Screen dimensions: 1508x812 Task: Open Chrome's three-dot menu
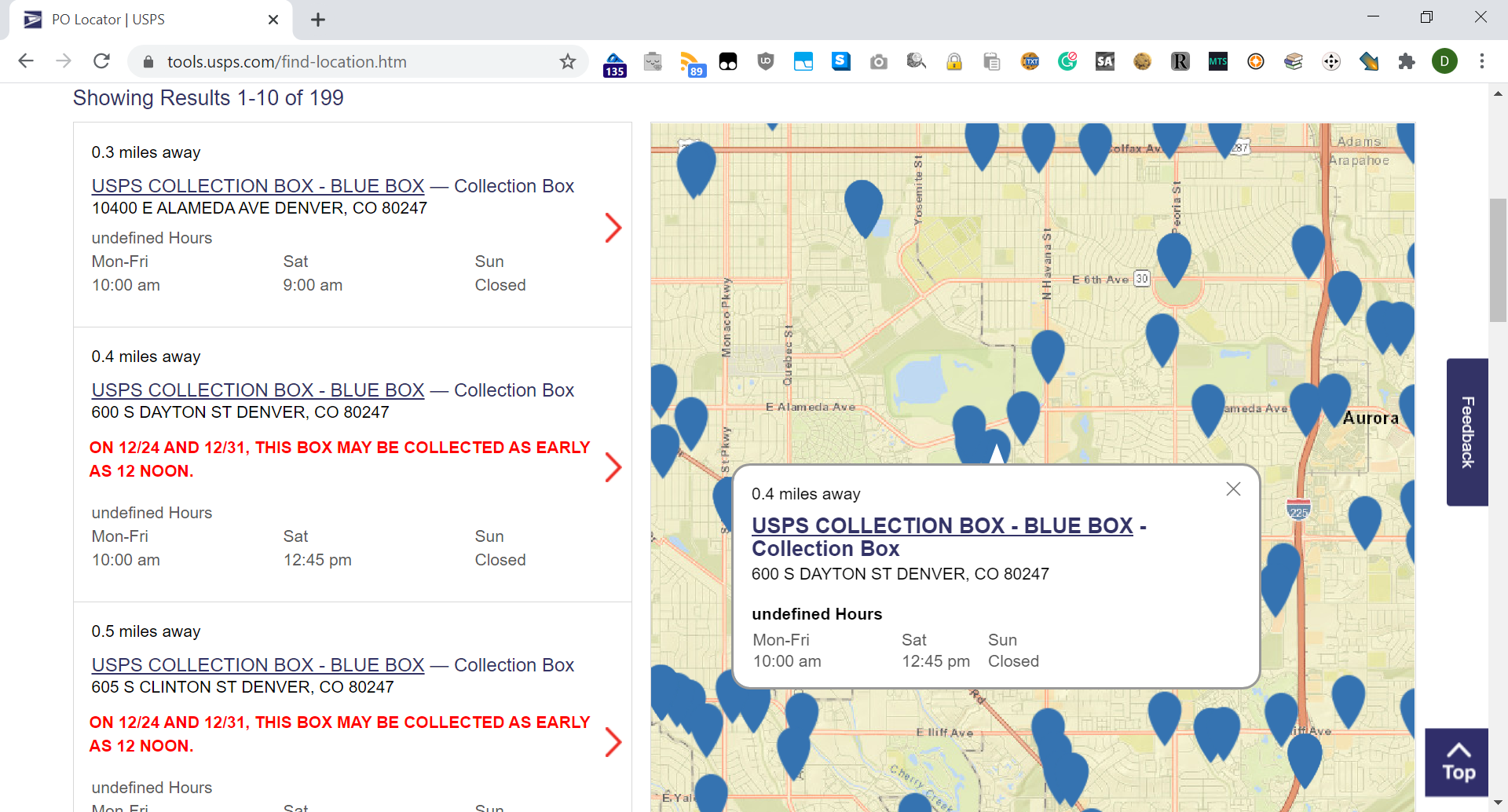[1482, 61]
